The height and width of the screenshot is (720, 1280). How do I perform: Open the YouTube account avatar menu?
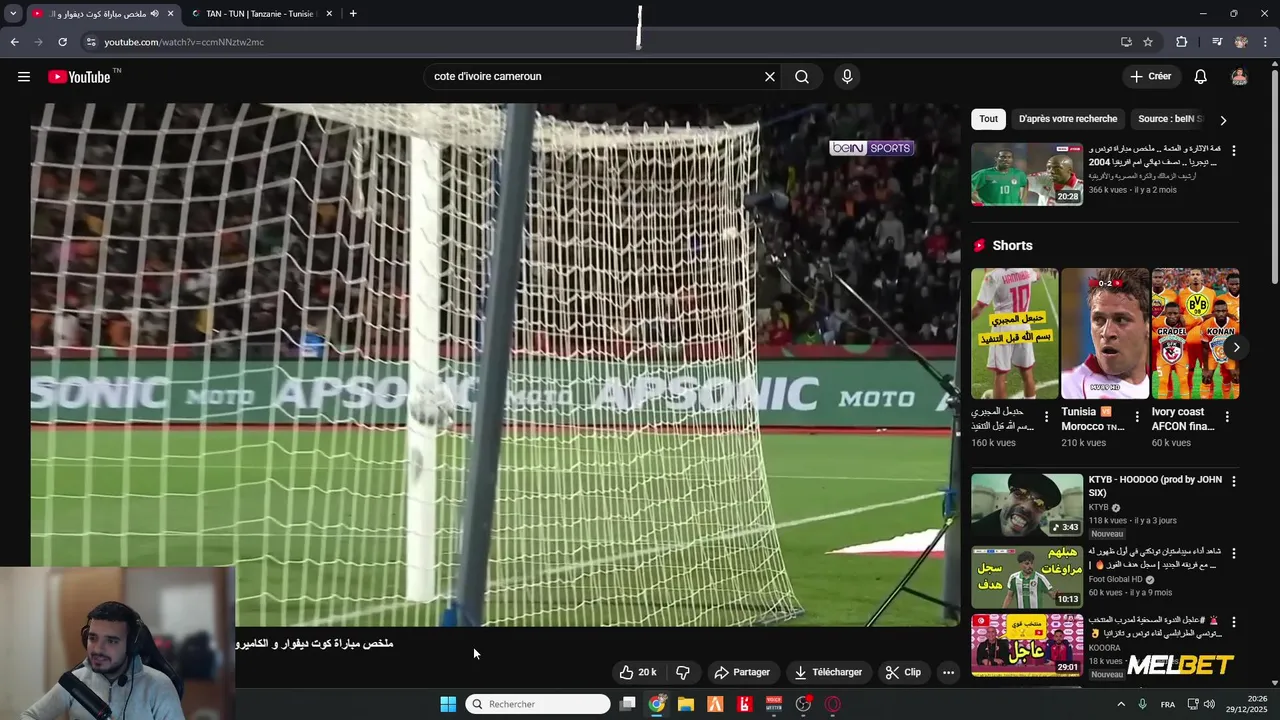click(x=1239, y=77)
